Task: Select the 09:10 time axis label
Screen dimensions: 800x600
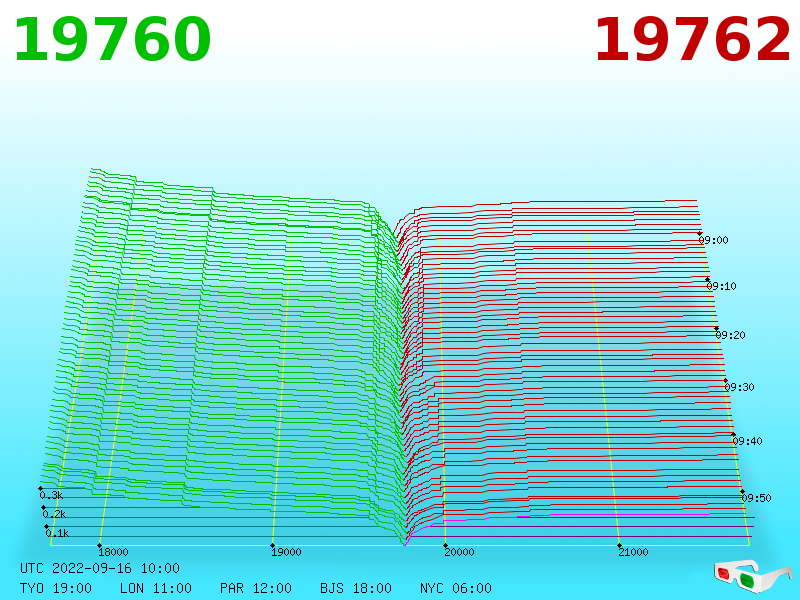Action: pos(721,286)
